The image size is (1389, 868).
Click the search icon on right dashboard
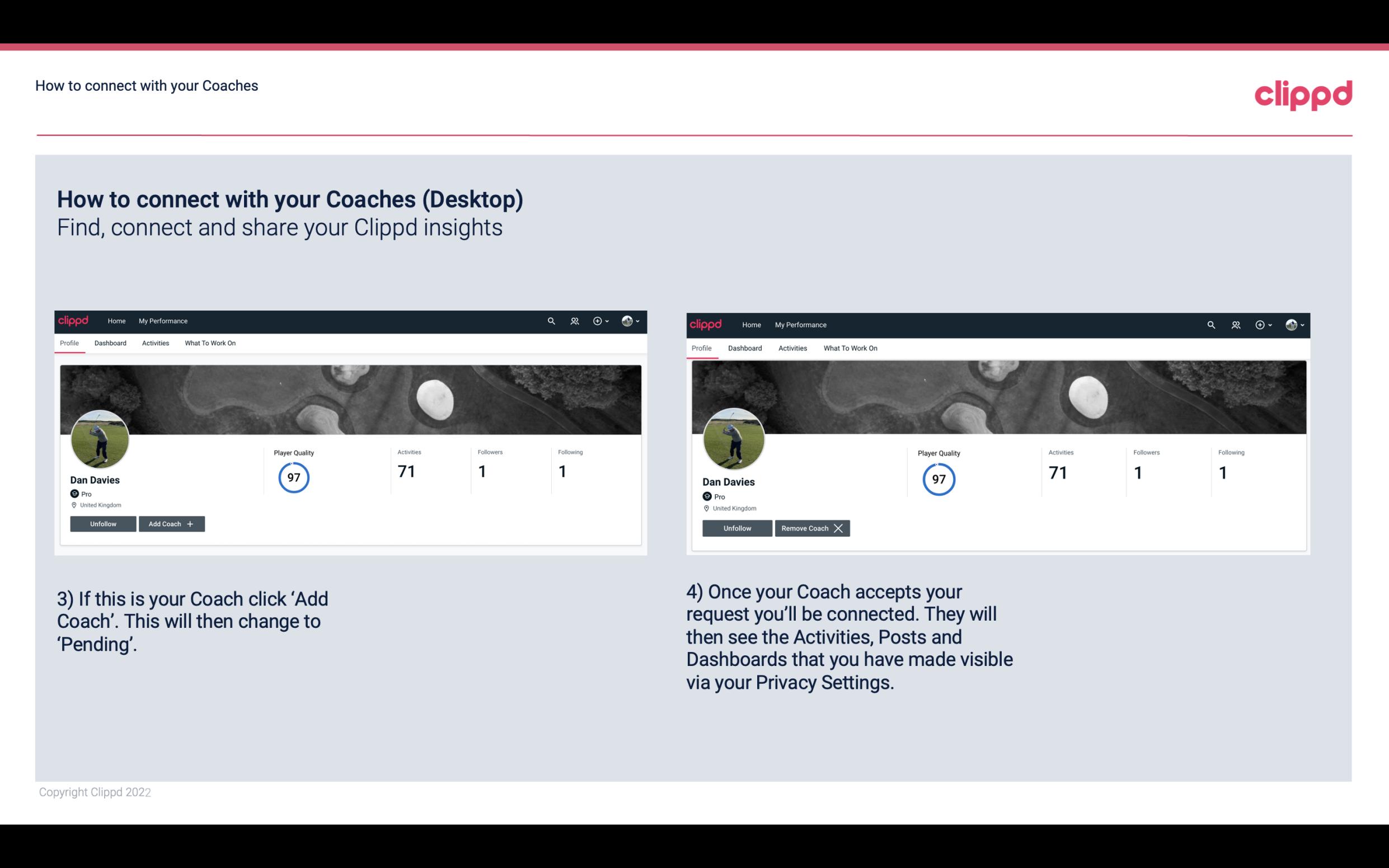coord(1211,324)
